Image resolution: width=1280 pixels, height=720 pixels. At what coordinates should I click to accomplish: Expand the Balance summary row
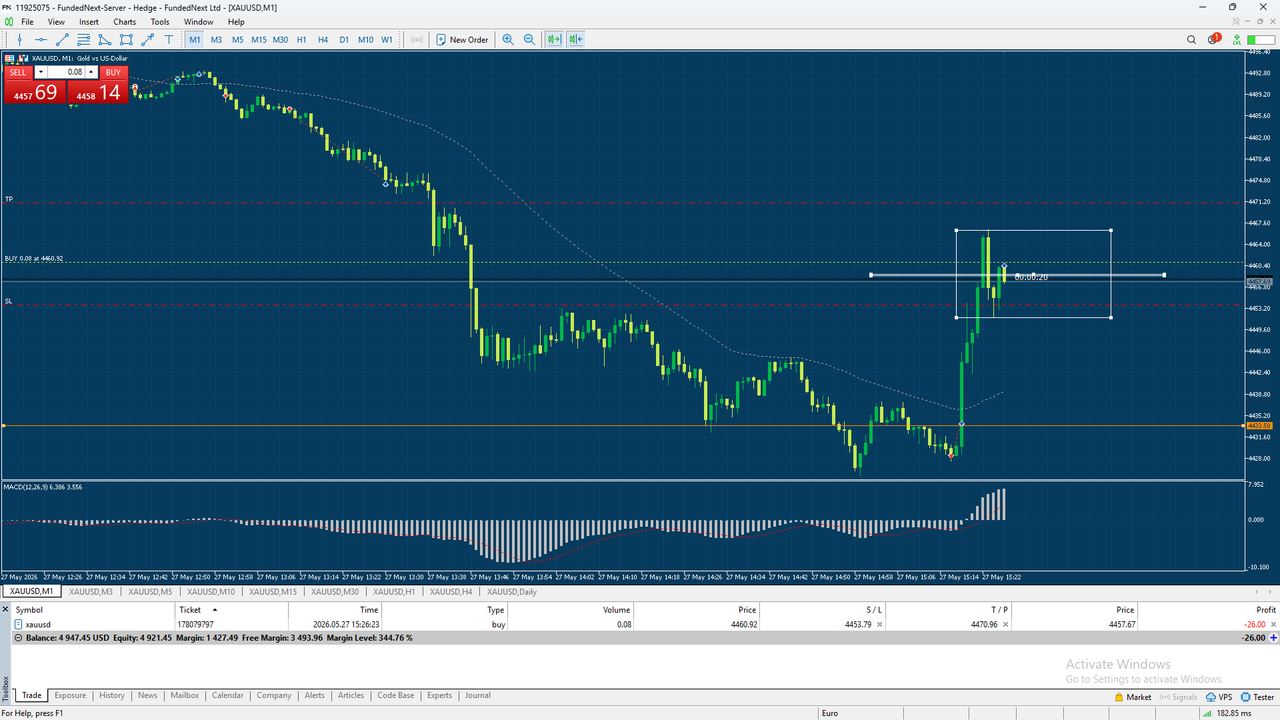[18, 637]
